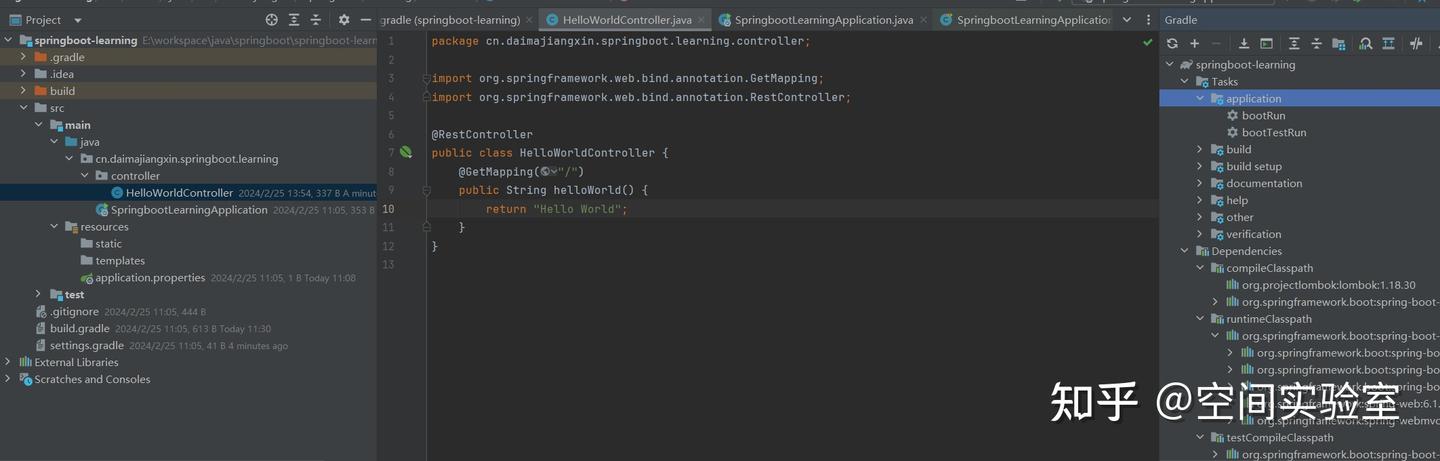Open the editor tabs overflow dropdown
The image size is (1440, 461).
[x=1127, y=20]
